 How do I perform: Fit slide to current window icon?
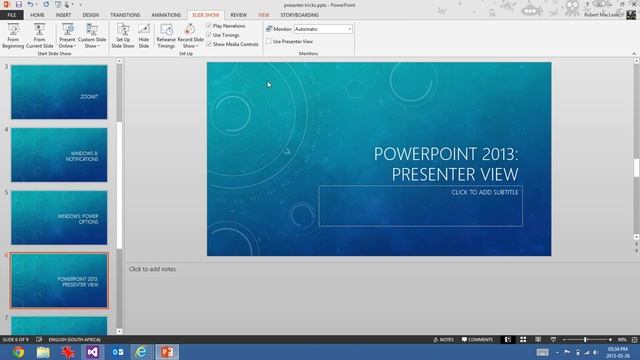pos(635,340)
